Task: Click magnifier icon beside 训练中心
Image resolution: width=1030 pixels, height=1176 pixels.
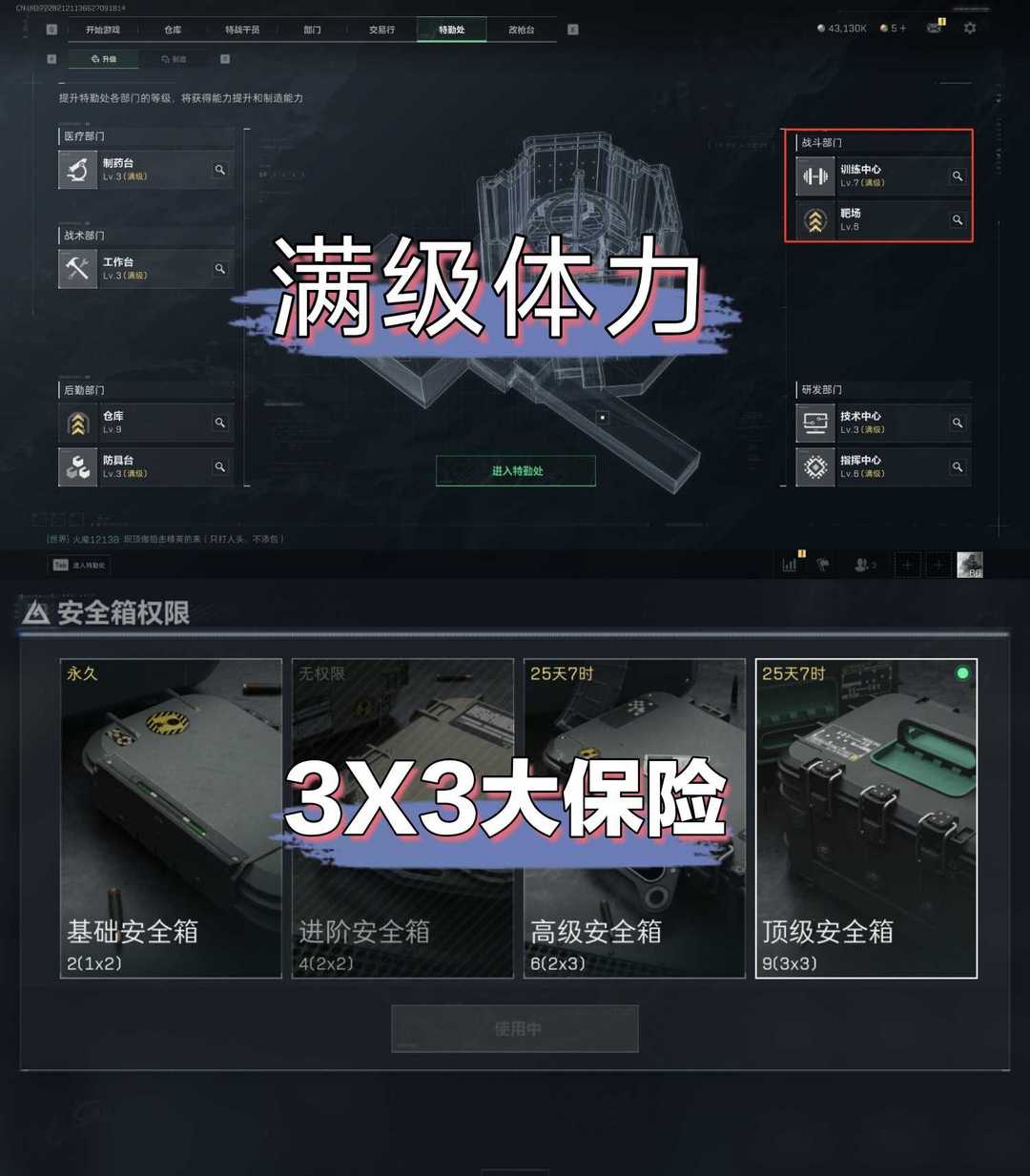Action: pyautogui.click(x=958, y=176)
